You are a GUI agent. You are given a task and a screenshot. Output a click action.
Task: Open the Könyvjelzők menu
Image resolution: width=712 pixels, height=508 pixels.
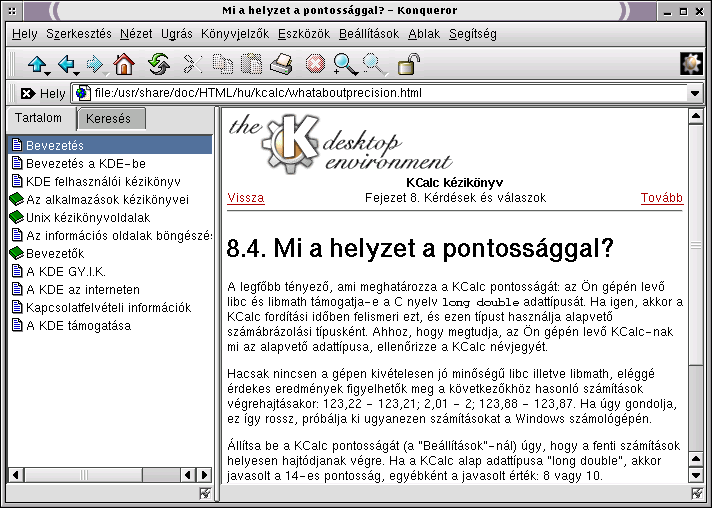(235, 34)
